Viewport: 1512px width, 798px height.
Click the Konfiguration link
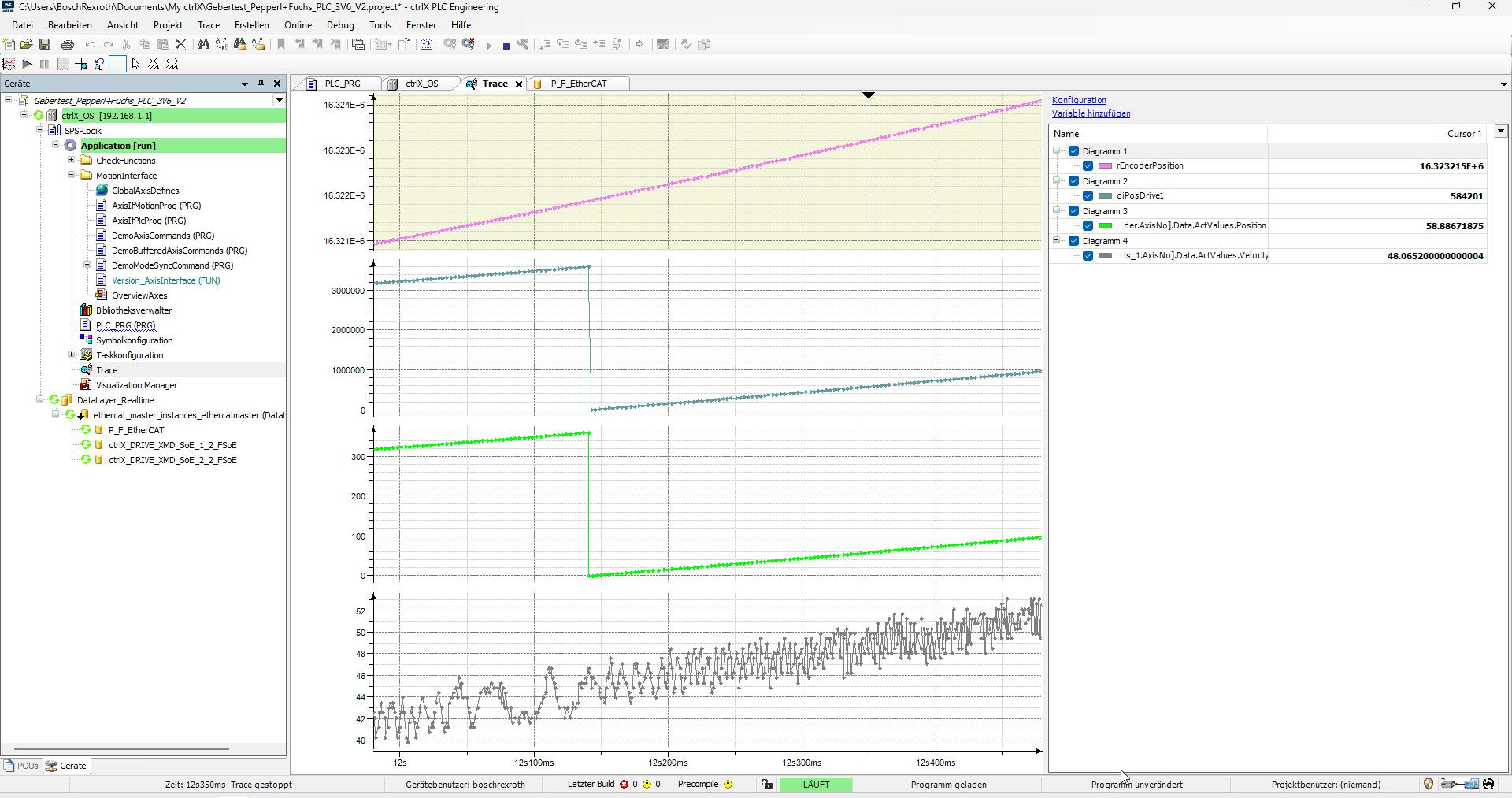point(1079,100)
